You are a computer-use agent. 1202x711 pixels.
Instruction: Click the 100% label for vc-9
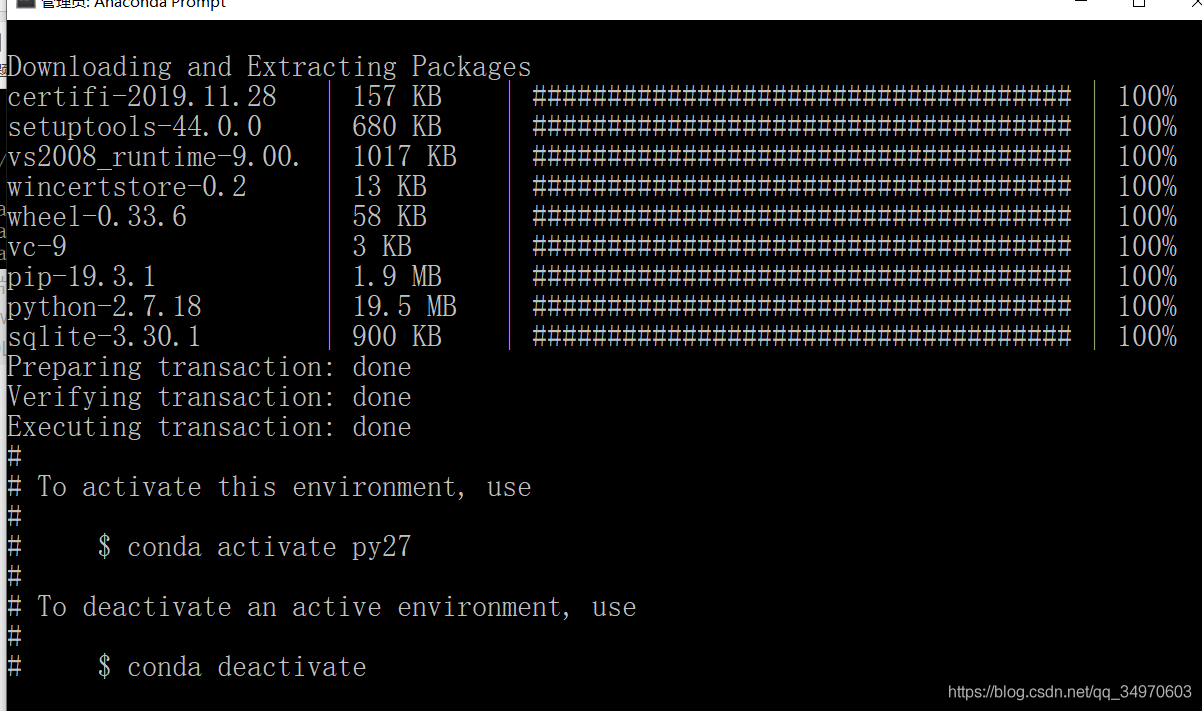click(1147, 247)
